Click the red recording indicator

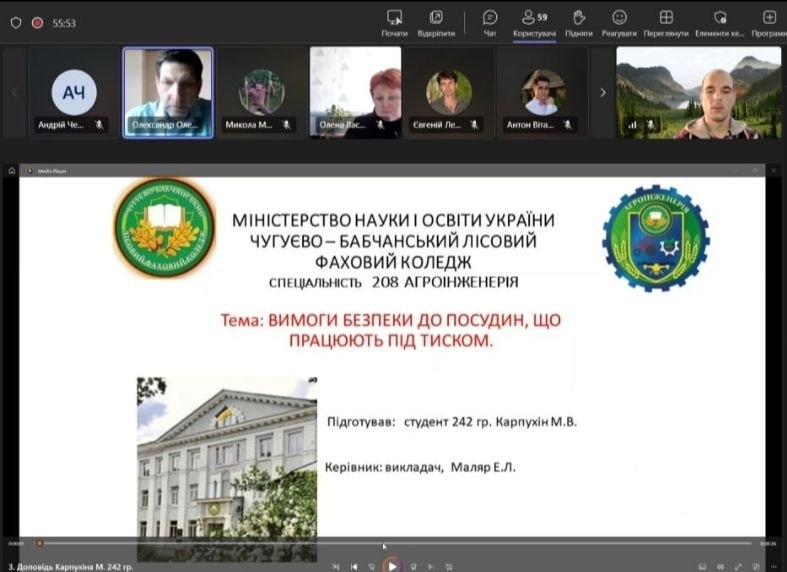[37, 22]
